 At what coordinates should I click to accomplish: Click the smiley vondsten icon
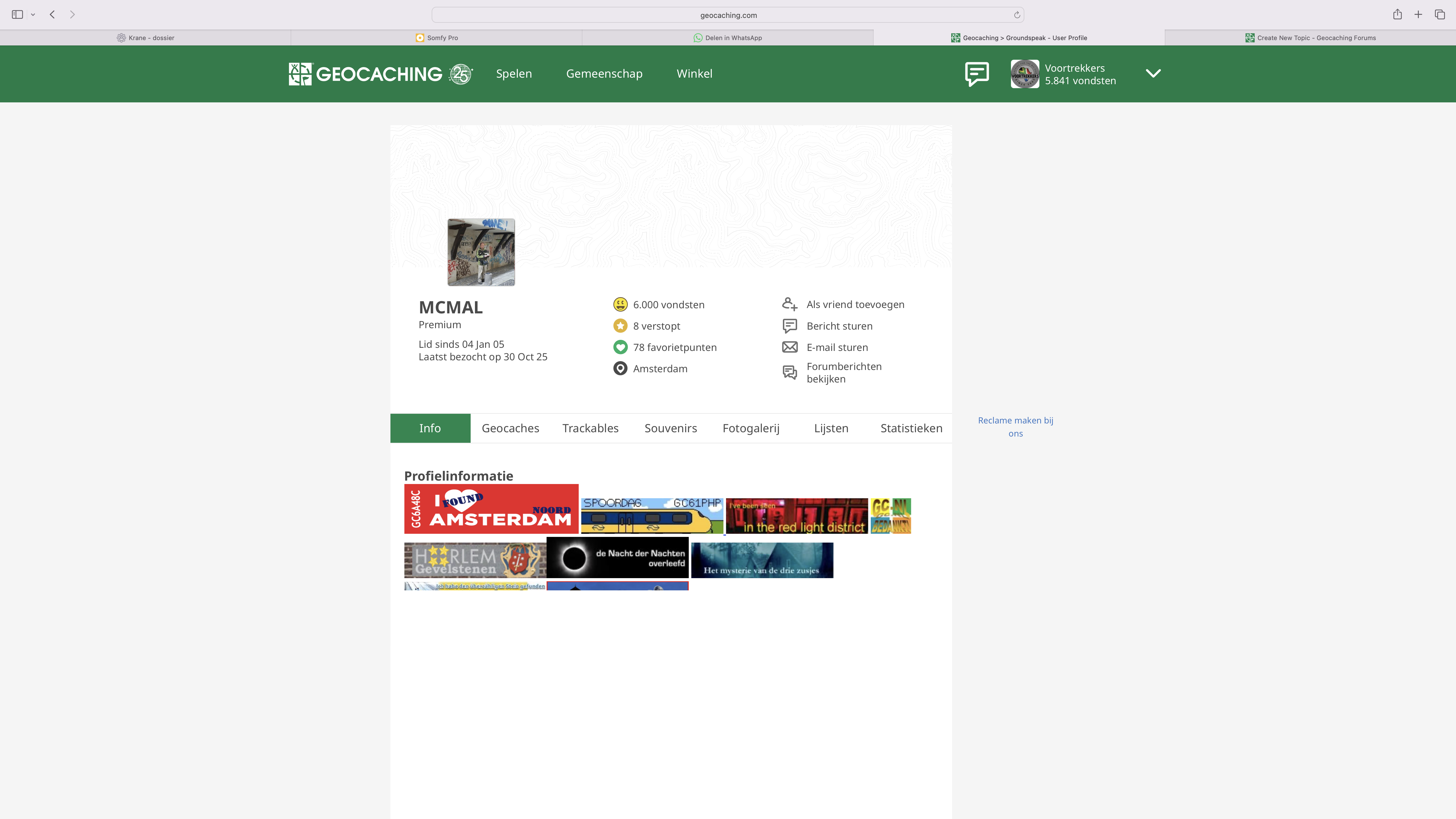pos(620,304)
